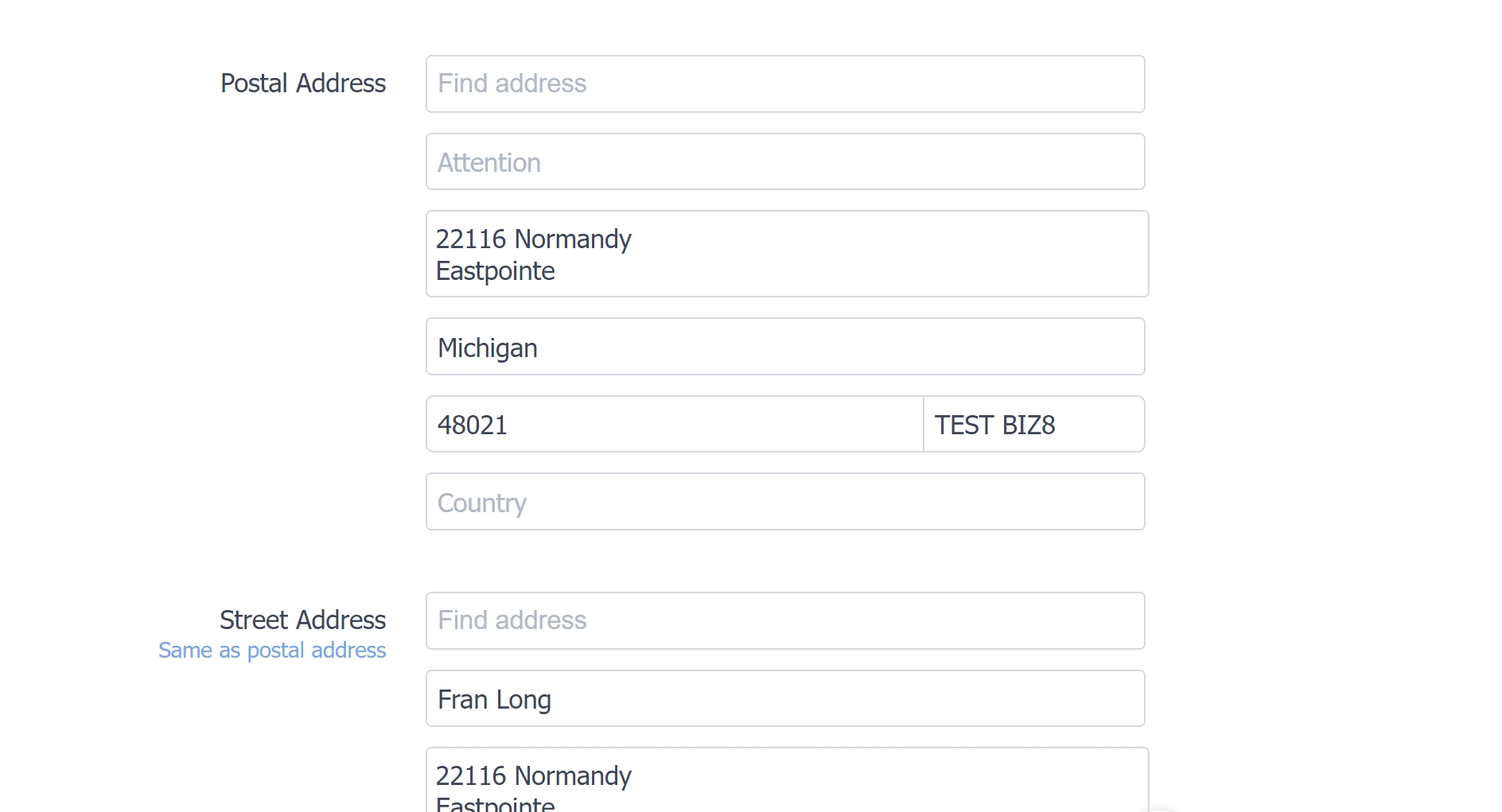Screen dimensions: 1502x812
Task: Click the 48021 postal code field
Action: pyautogui.click(x=675, y=424)
